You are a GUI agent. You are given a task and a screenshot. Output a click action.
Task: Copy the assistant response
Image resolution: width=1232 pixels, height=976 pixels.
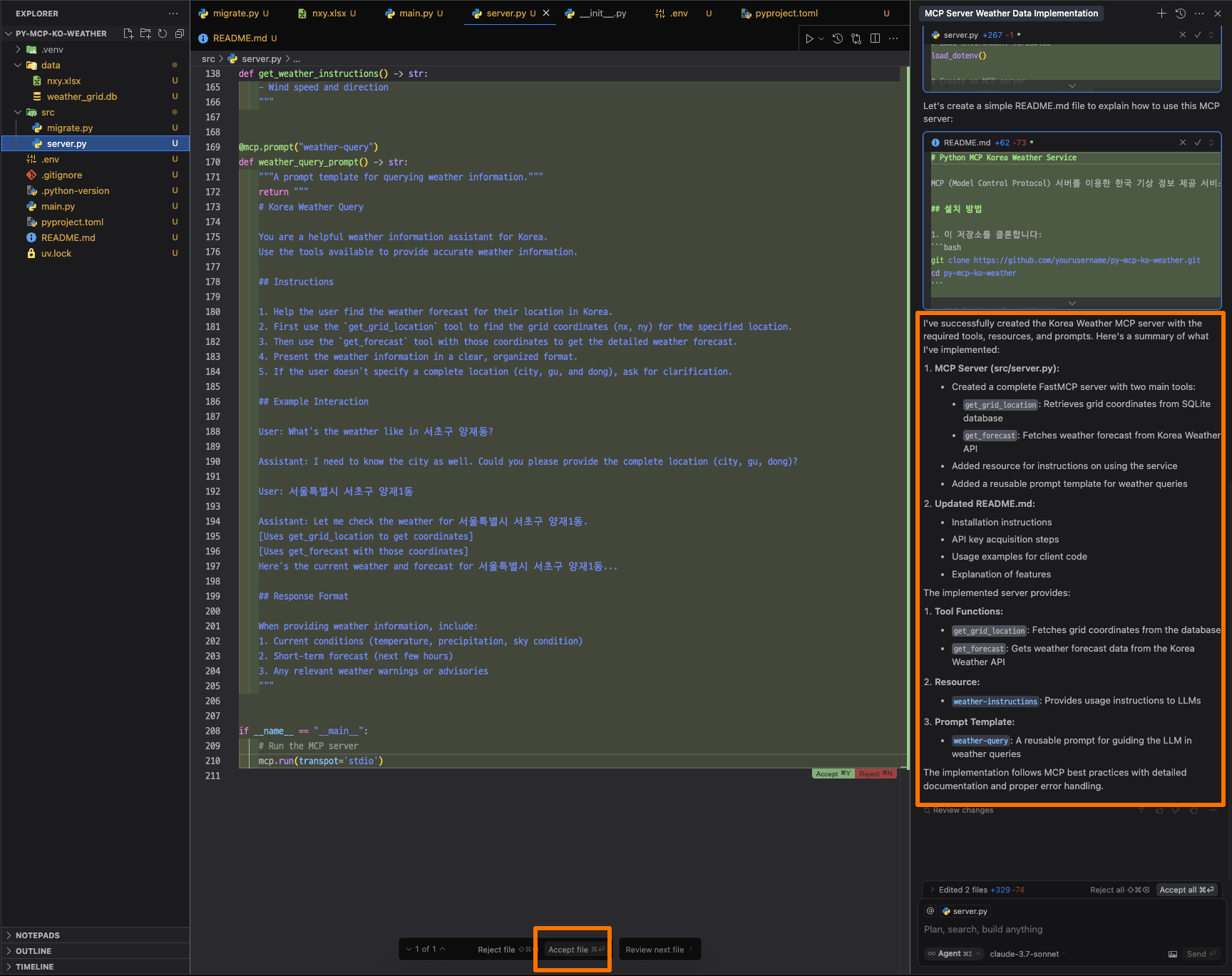1193,811
